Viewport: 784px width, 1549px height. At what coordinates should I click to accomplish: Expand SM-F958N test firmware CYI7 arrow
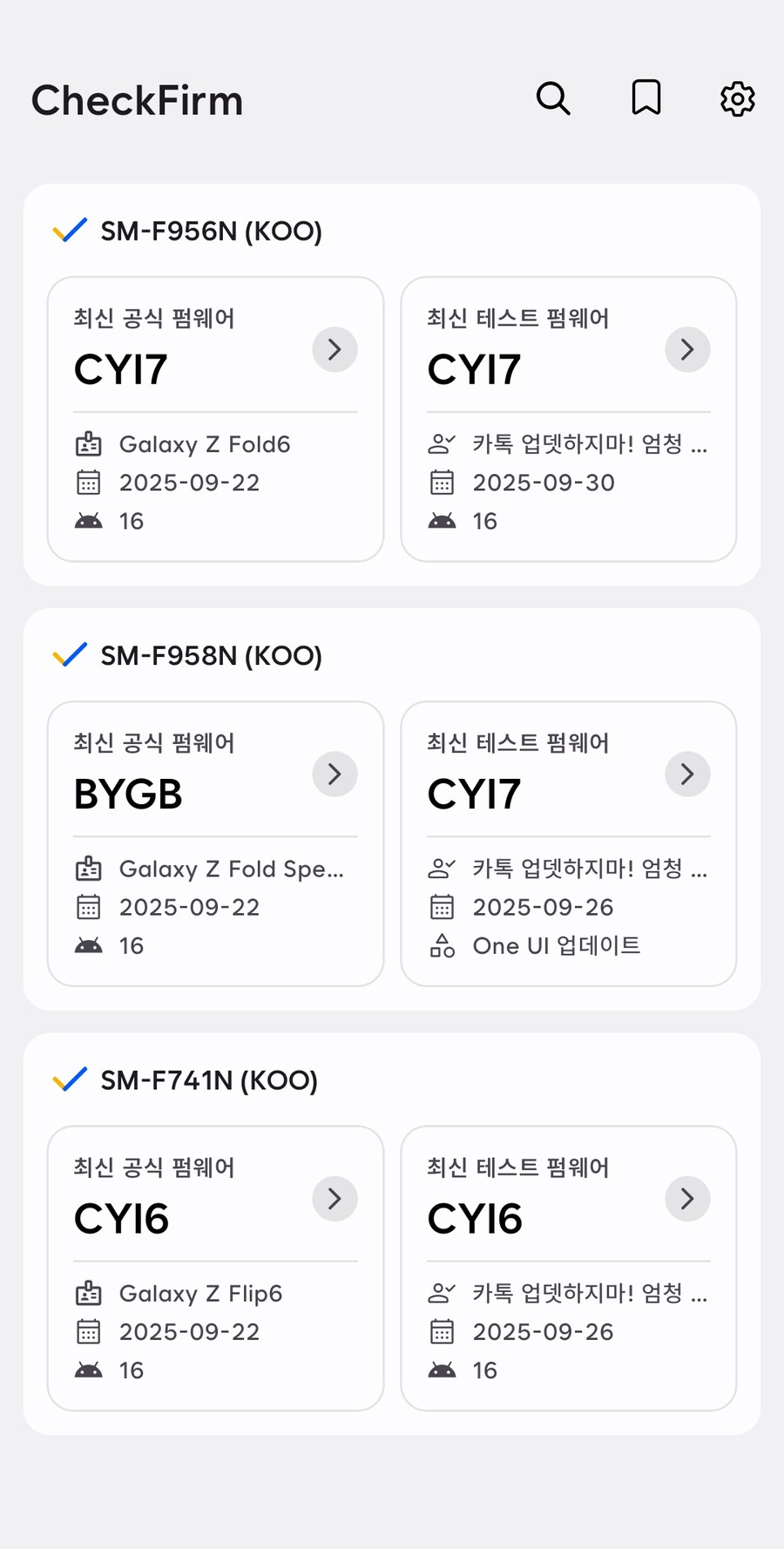pyautogui.click(x=687, y=774)
